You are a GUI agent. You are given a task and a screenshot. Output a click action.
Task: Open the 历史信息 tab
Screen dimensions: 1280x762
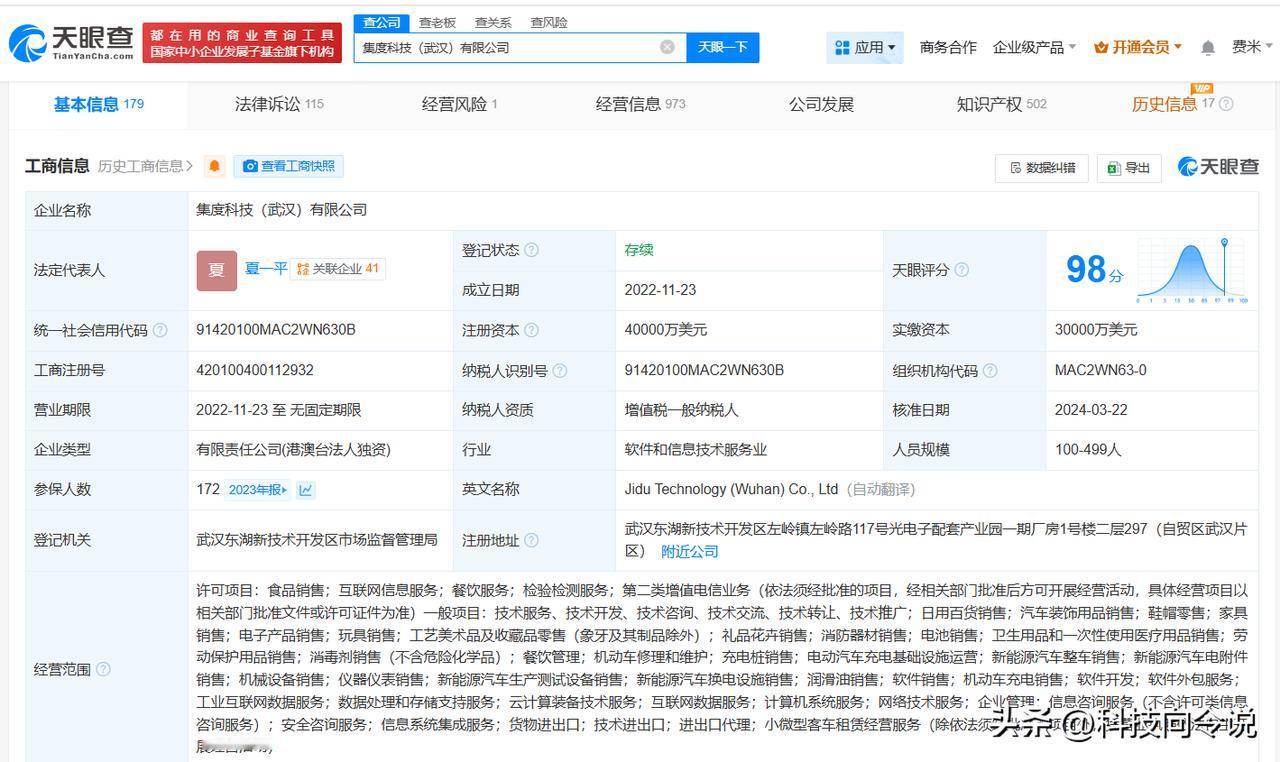(x=1173, y=104)
